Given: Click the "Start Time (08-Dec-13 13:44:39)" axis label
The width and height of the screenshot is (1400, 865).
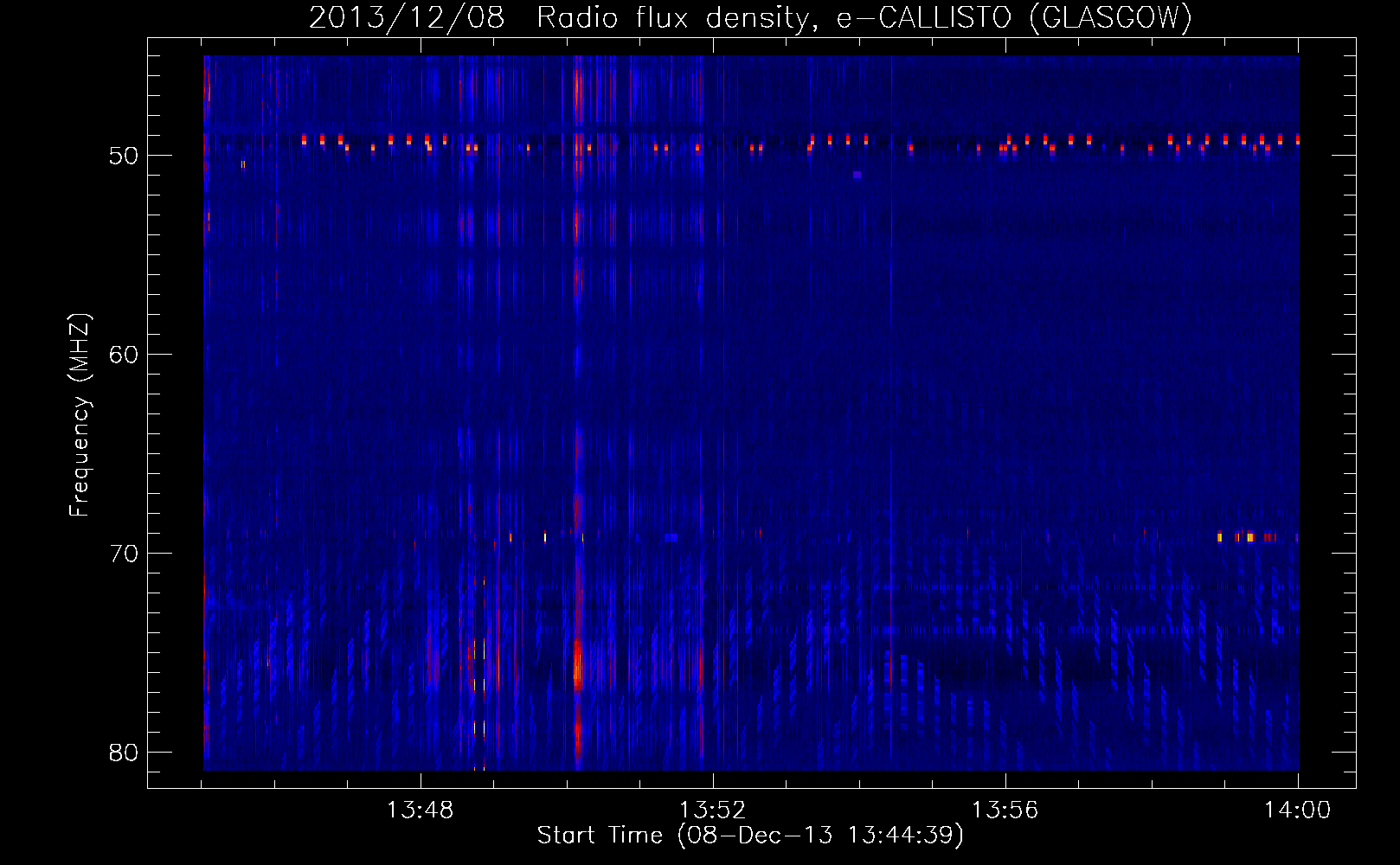Looking at the screenshot, I should click(x=750, y=836).
